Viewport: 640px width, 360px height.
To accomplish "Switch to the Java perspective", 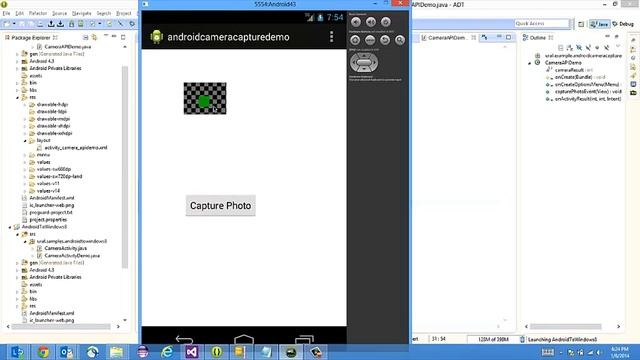I will (x=599, y=24).
